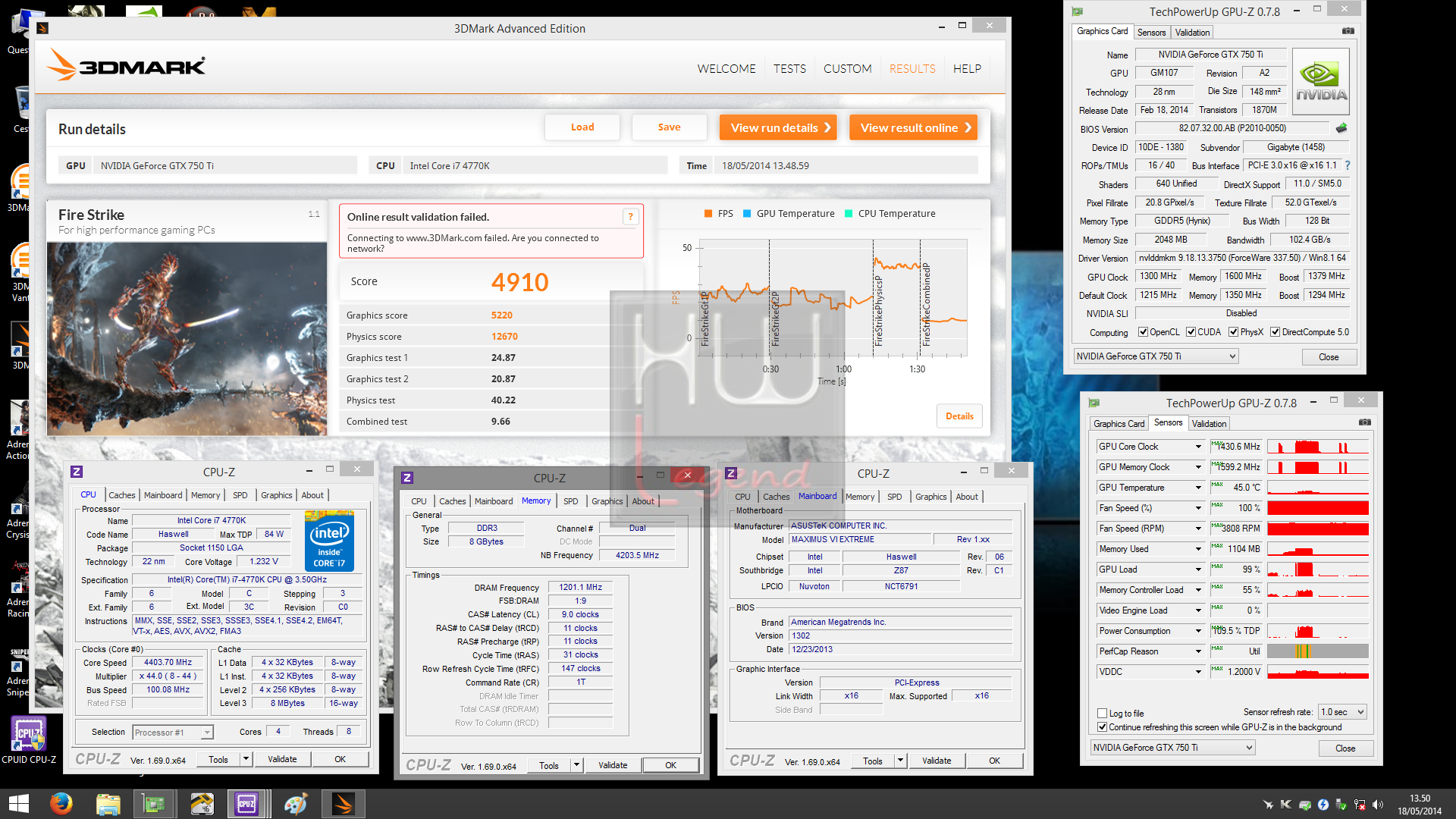Open the CUSTOM menu in 3DMark
1456x819 pixels.
click(848, 68)
